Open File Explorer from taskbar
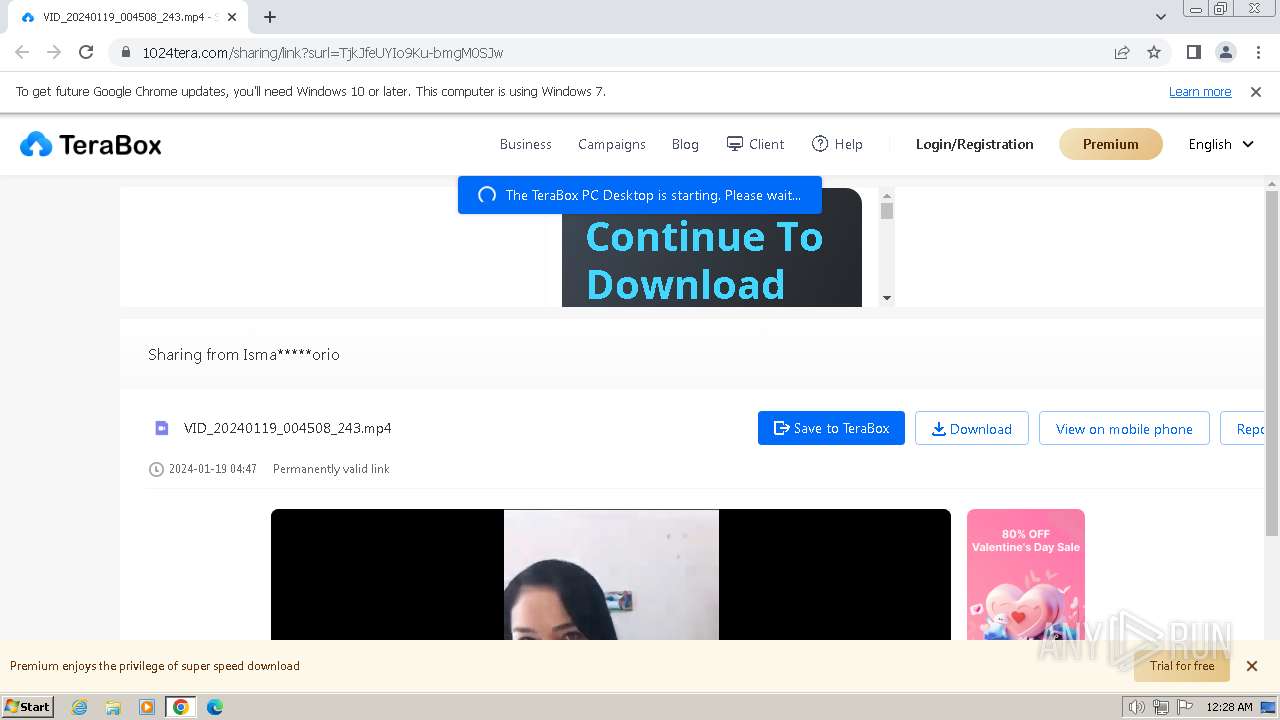The height and width of the screenshot is (720, 1280). pyautogui.click(x=113, y=707)
